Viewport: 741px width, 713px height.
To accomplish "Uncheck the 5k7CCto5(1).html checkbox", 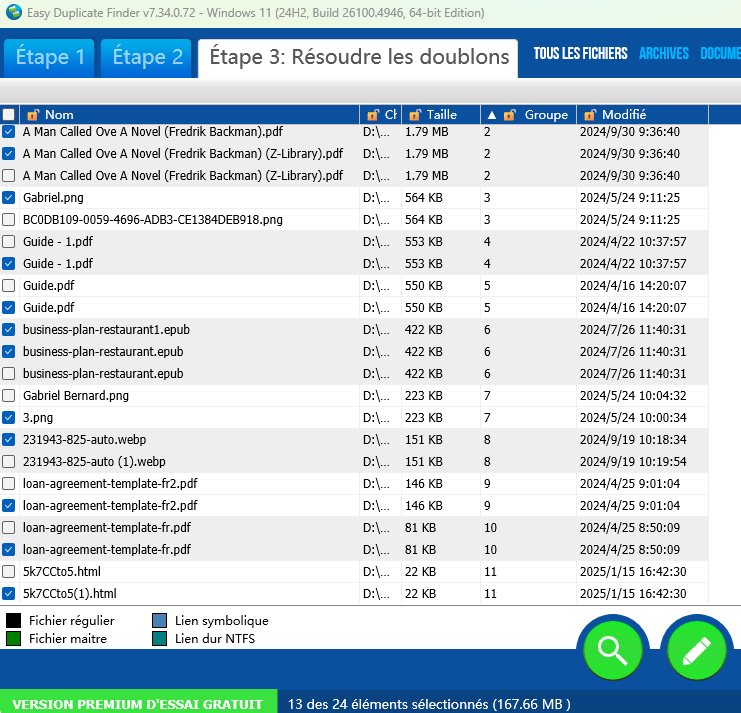I will pos(9,593).
